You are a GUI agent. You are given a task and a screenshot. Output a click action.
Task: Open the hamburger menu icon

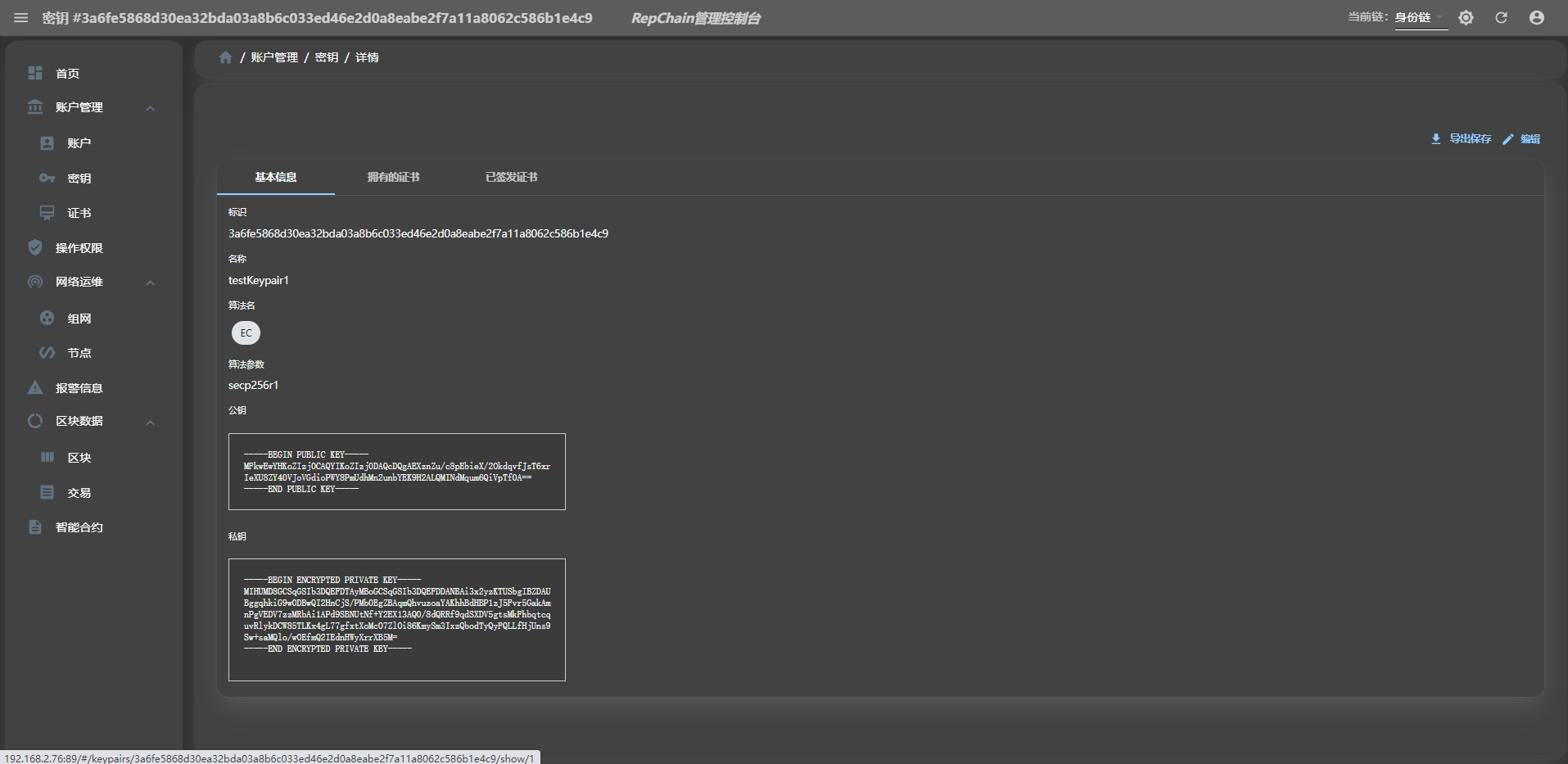pyautogui.click(x=20, y=18)
